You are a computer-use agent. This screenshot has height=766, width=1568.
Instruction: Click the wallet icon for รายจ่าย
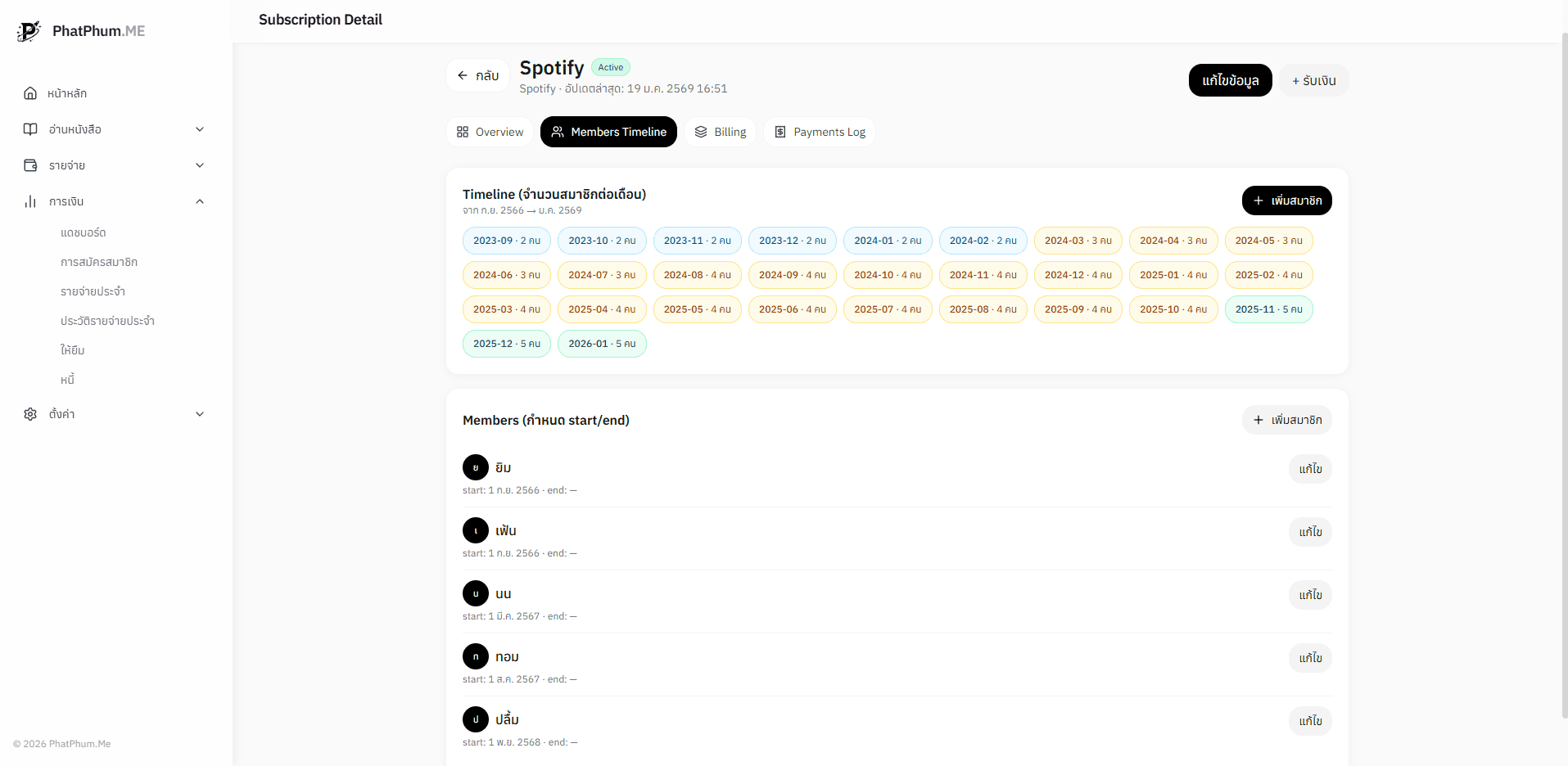click(30, 165)
